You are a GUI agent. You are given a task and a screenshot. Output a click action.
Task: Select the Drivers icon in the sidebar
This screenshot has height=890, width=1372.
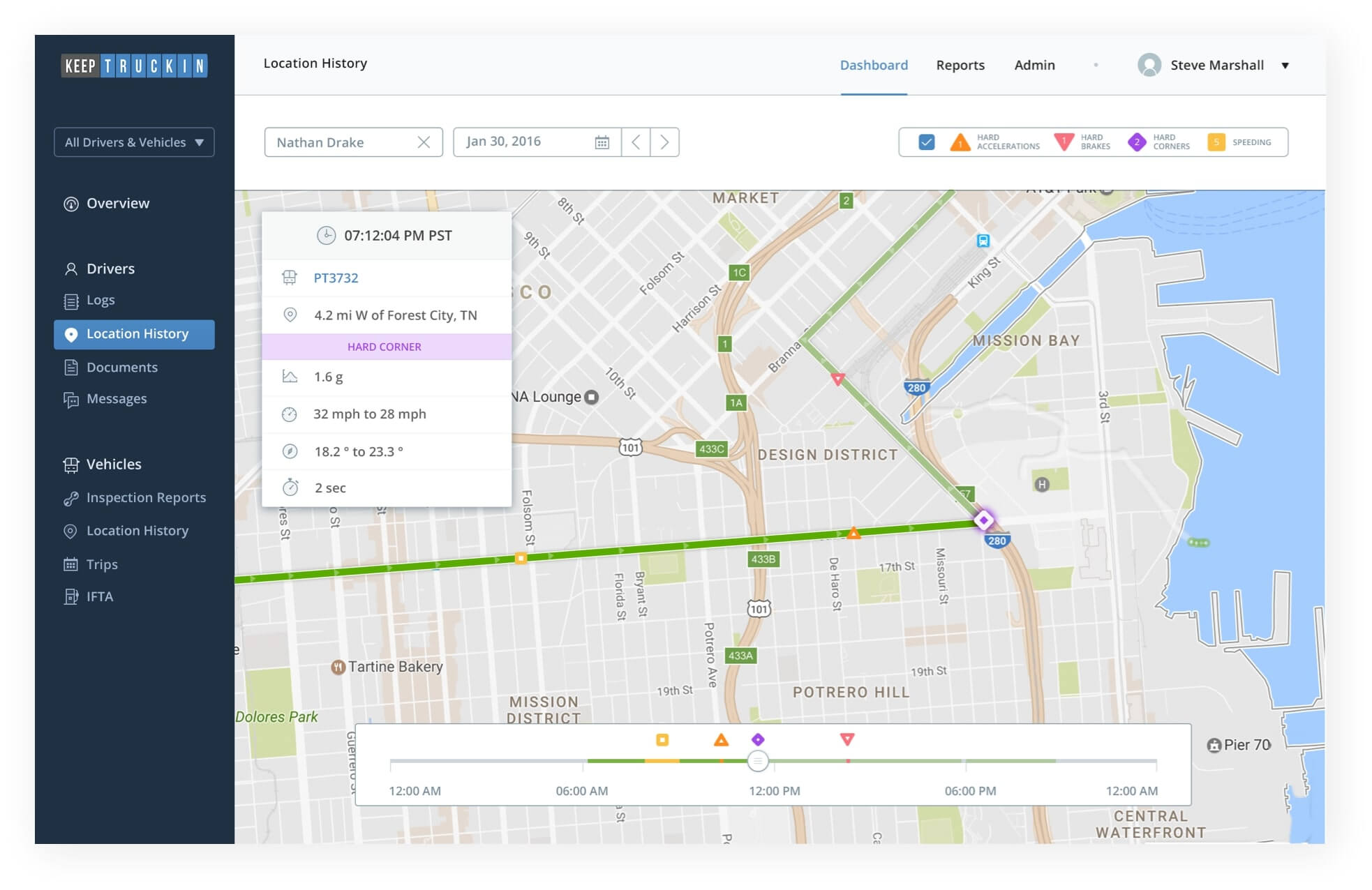(x=70, y=269)
